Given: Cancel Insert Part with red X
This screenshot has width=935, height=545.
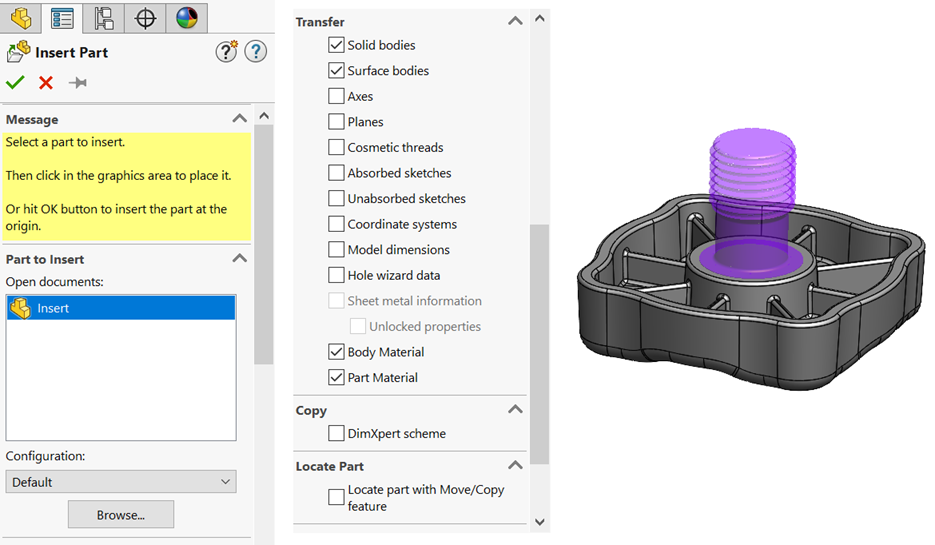Looking at the screenshot, I should point(46,82).
